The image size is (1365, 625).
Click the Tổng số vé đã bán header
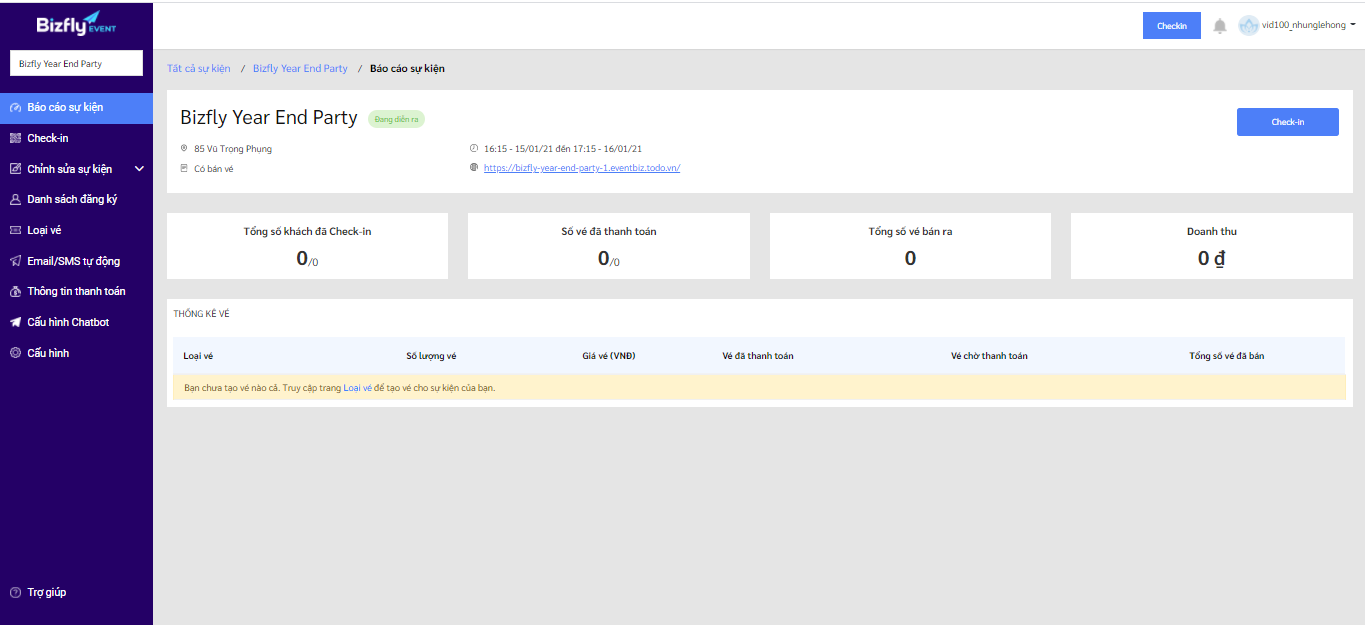click(x=1226, y=356)
